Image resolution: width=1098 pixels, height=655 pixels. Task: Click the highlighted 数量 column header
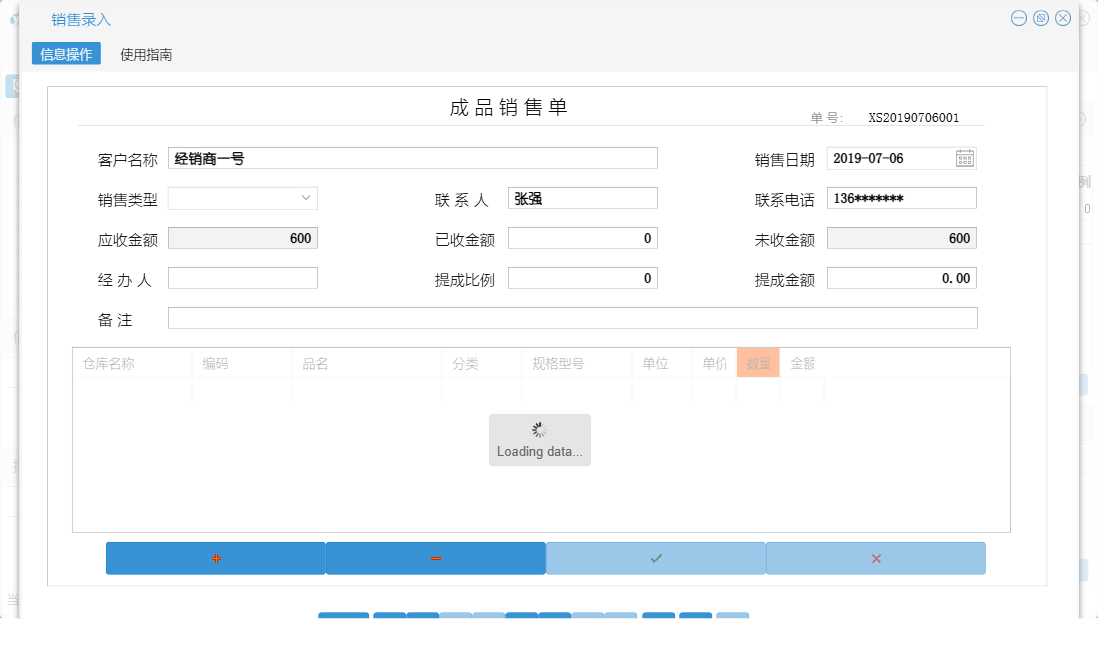[757, 362]
